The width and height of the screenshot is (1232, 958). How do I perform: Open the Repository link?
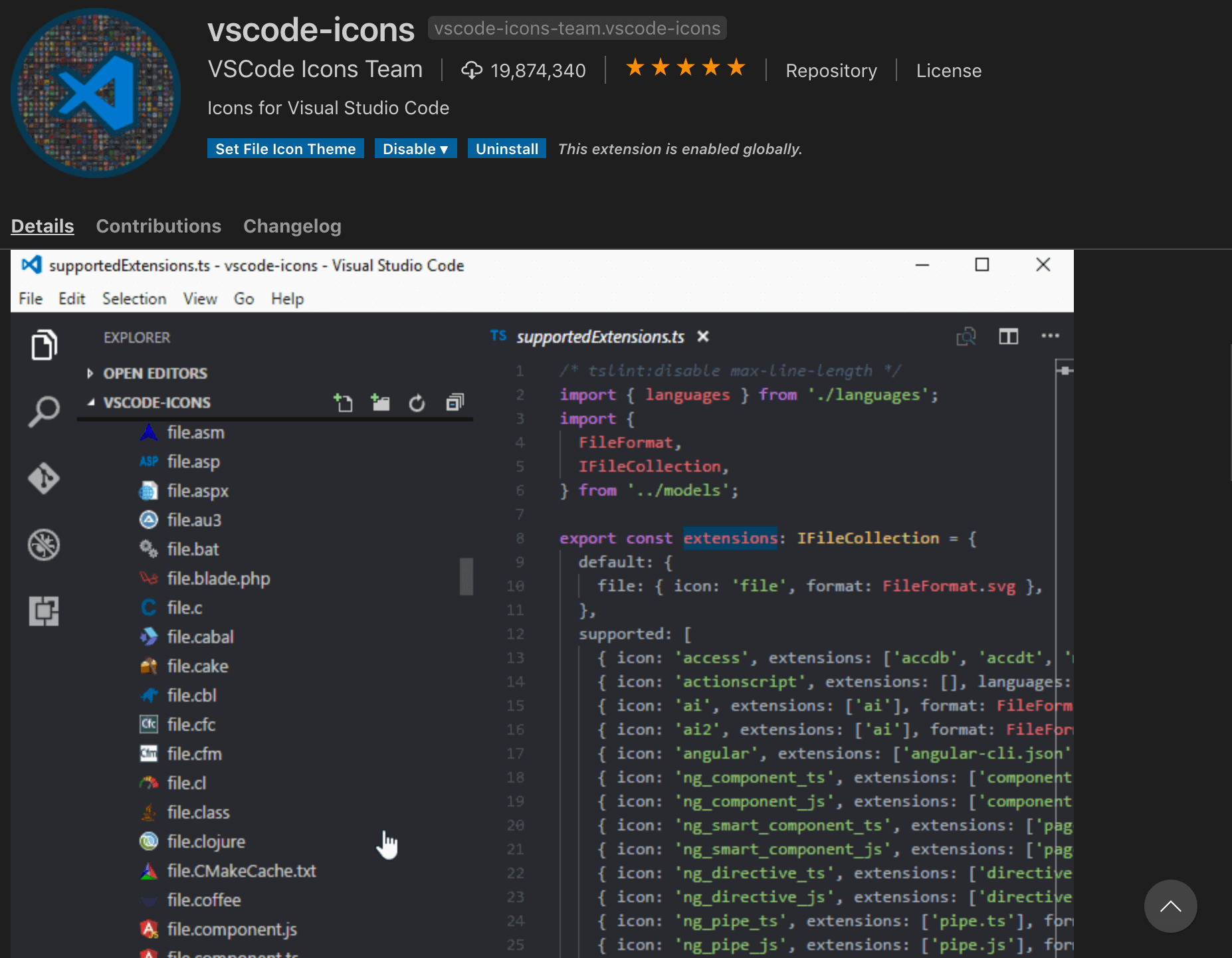pyautogui.click(x=831, y=70)
